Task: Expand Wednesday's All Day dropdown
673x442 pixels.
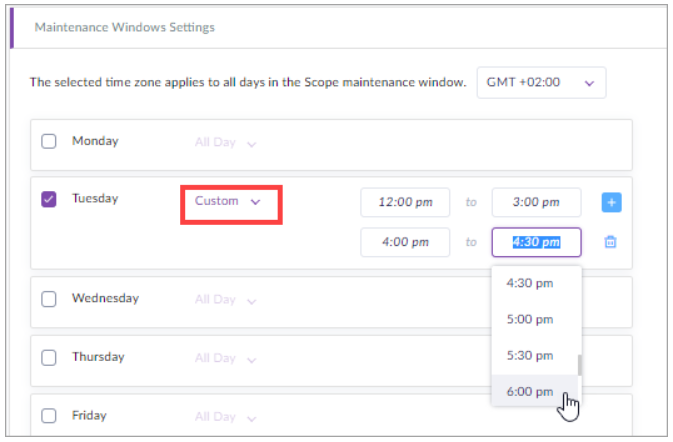Action: point(225,300)
